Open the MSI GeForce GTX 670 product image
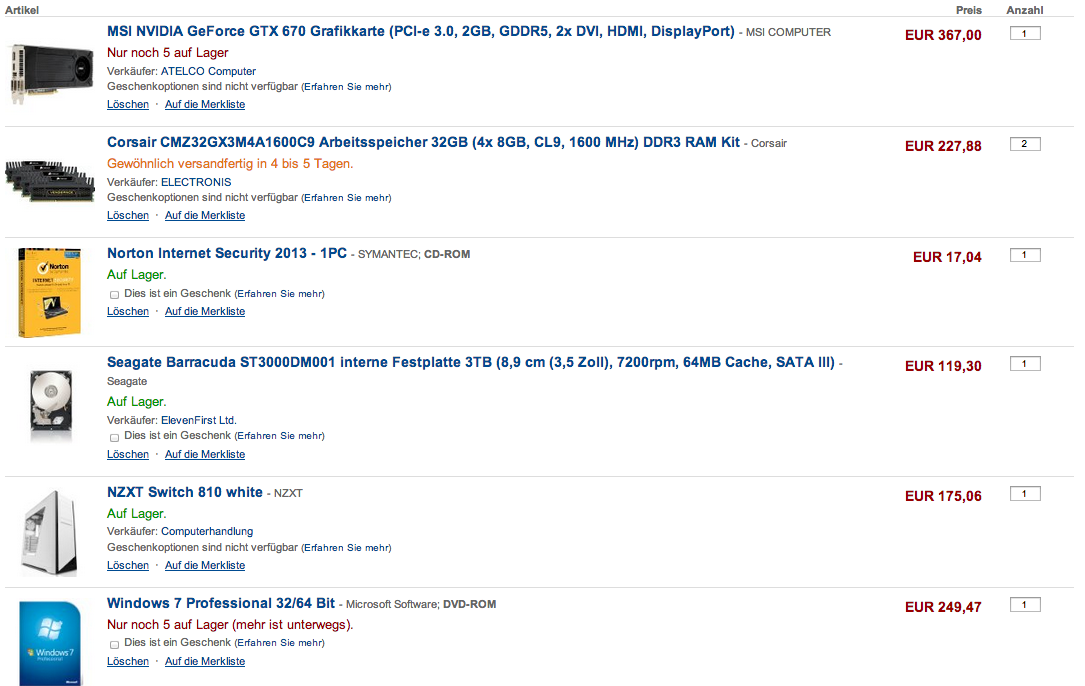1085x686 pixels. point(52,73)
